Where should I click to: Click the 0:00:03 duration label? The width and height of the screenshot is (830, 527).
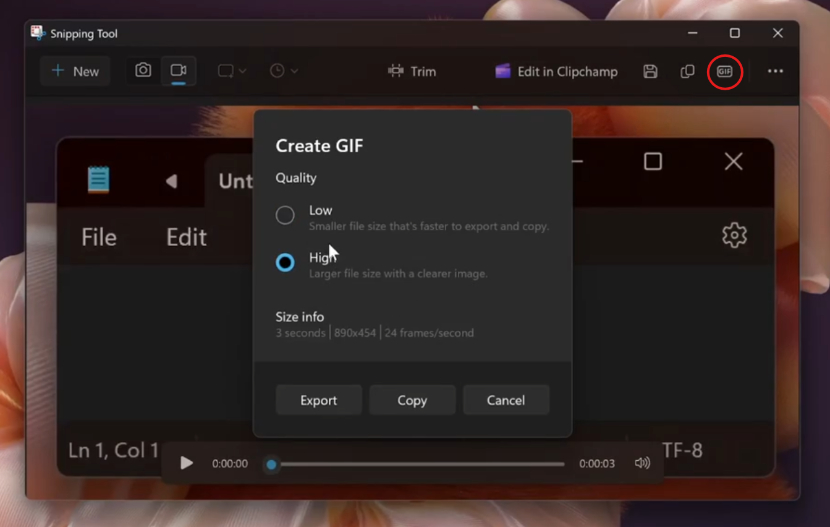coord(597,464)
